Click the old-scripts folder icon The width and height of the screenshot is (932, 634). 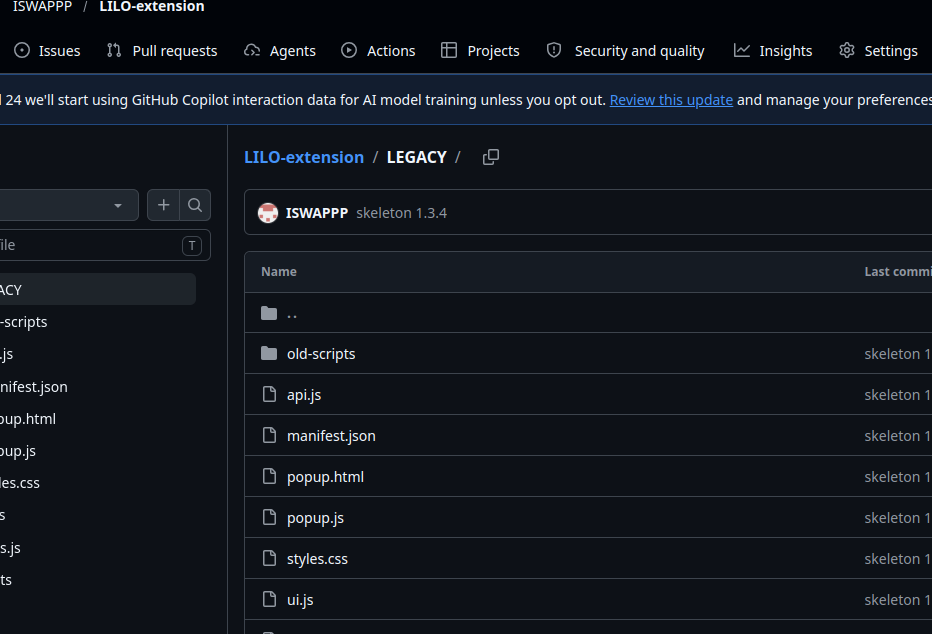[269, 354]
